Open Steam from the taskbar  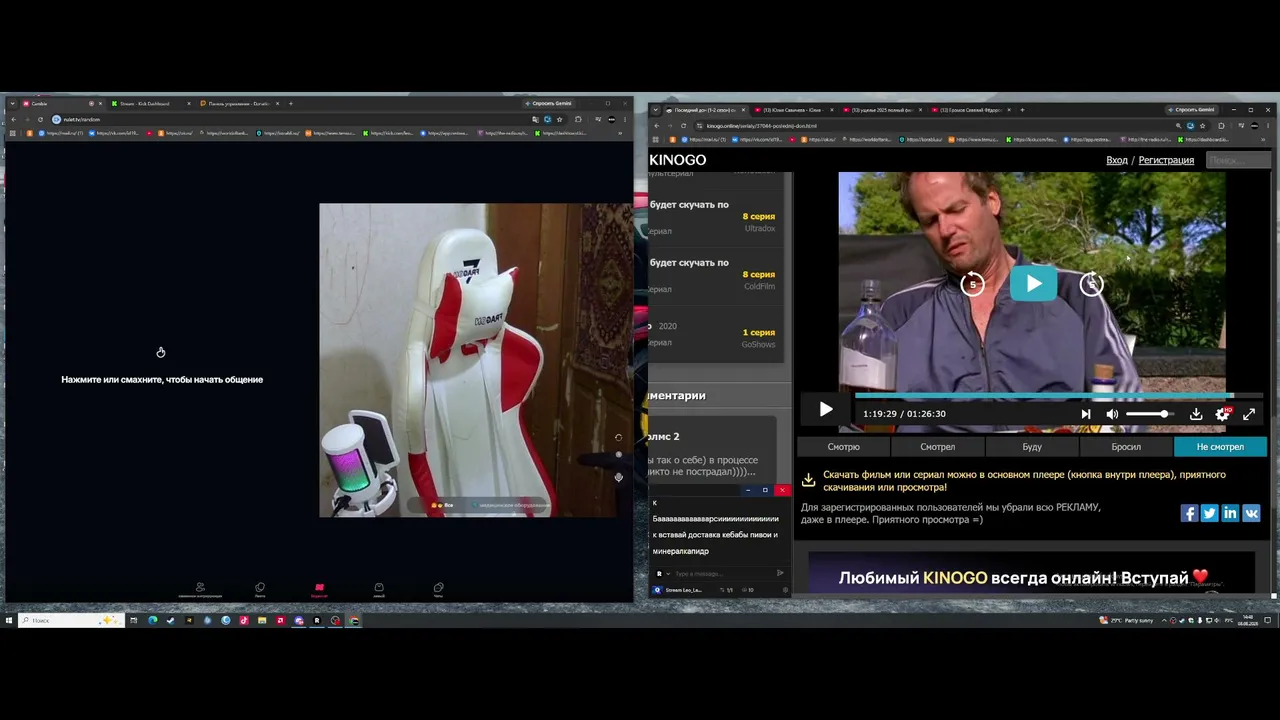[x=171, y=620]
